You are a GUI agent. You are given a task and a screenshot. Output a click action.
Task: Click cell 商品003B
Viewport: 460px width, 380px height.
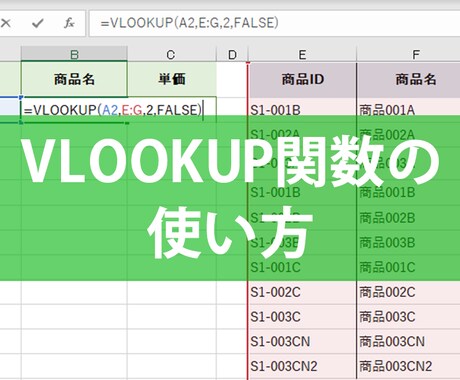click(x=409, y=243)
